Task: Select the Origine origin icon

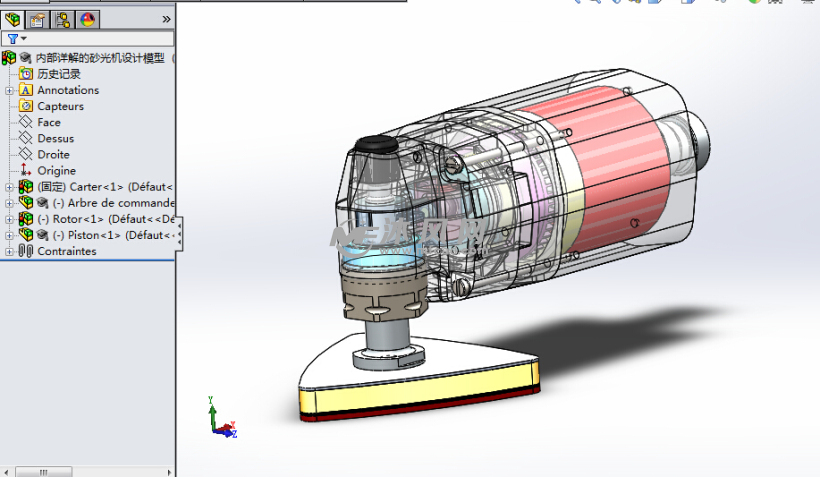Action: [x=26, y=171]
